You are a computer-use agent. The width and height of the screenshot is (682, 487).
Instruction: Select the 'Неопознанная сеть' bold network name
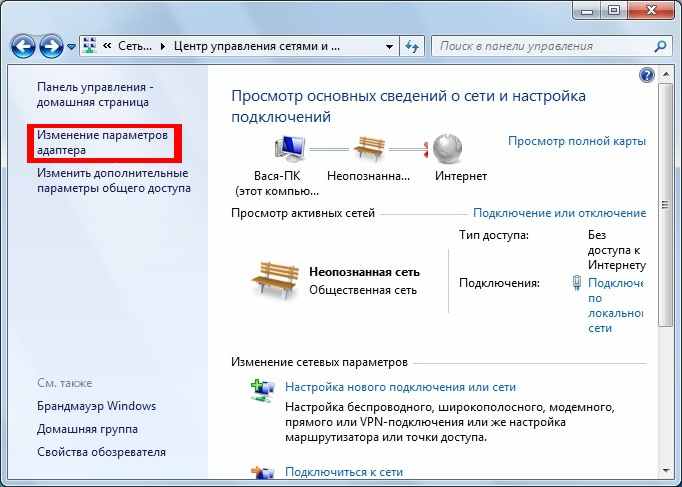[x=364, y=272]
